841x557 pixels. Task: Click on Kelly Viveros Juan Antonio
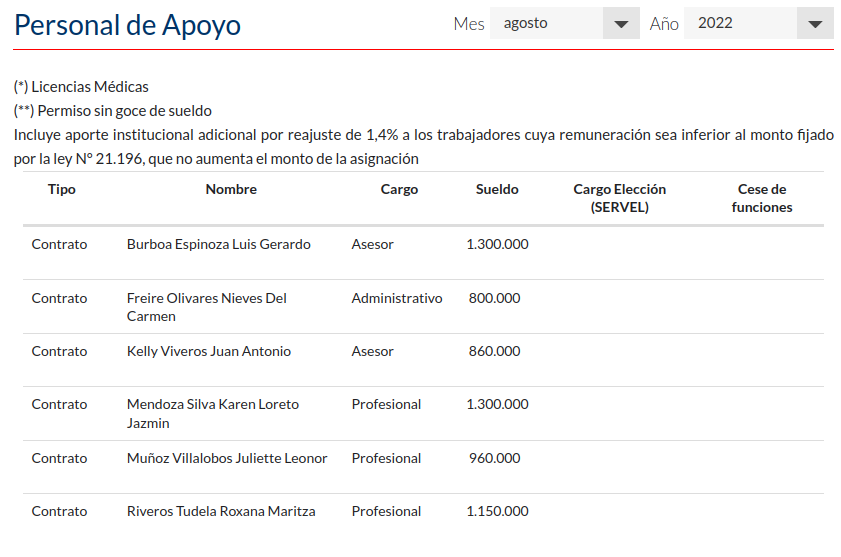pos(208,351)
